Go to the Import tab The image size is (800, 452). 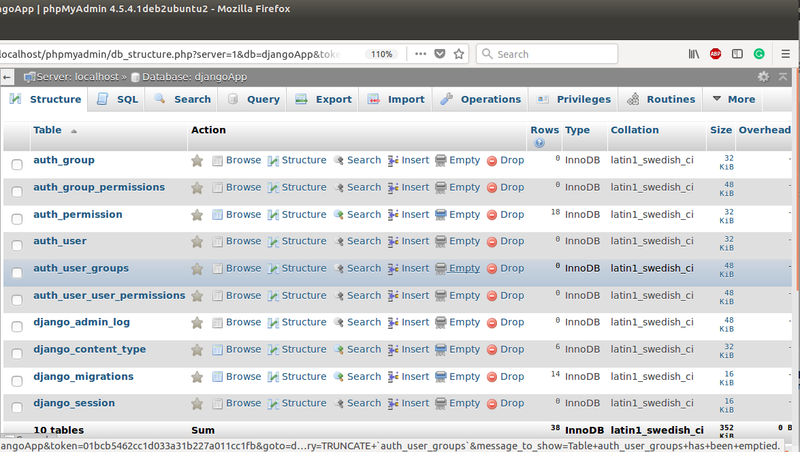396,99
